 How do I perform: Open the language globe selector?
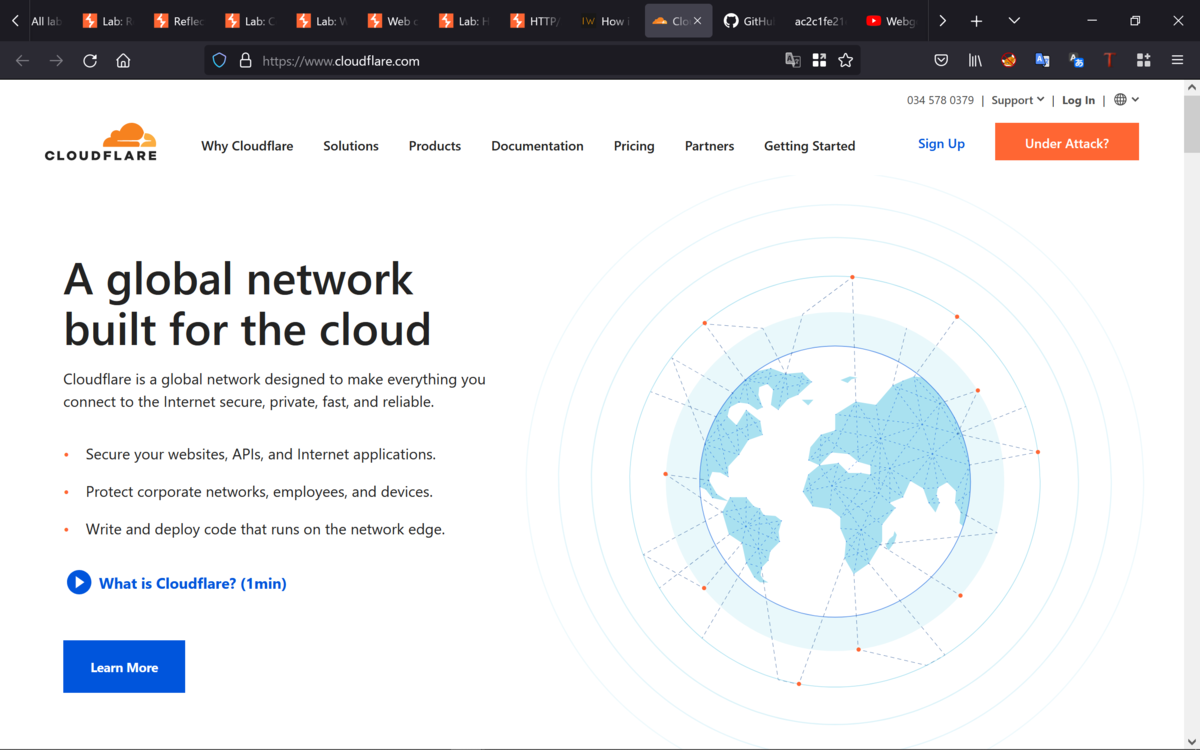(x=1126, y=100)
